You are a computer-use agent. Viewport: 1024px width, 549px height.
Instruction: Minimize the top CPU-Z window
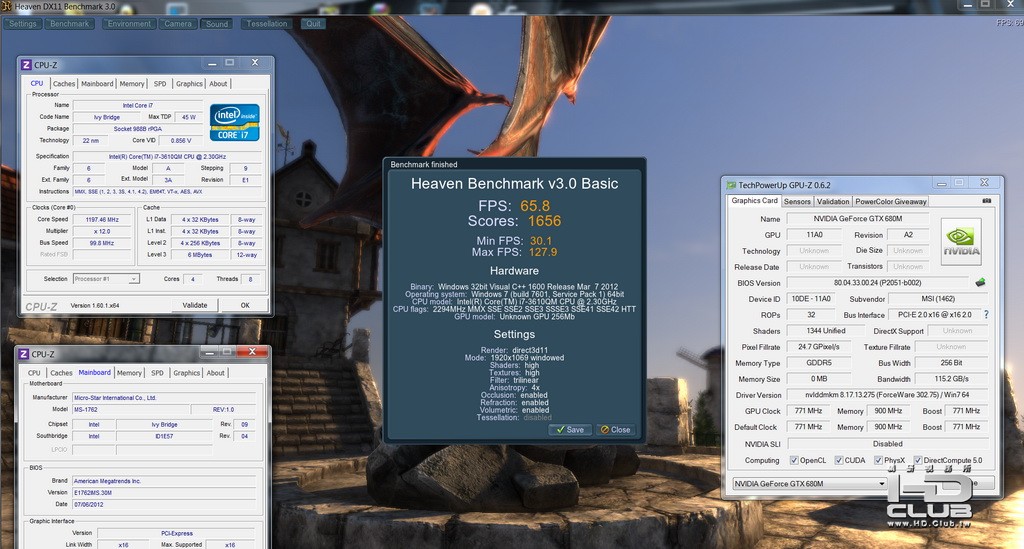click(x=212, y=63)
